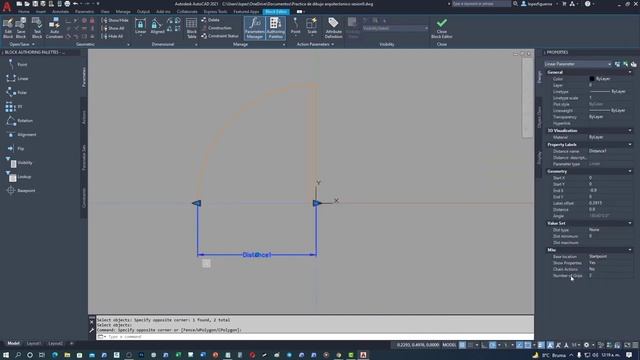Switch to Layout1 tab
Screen dimensions: 640x360
33,344
